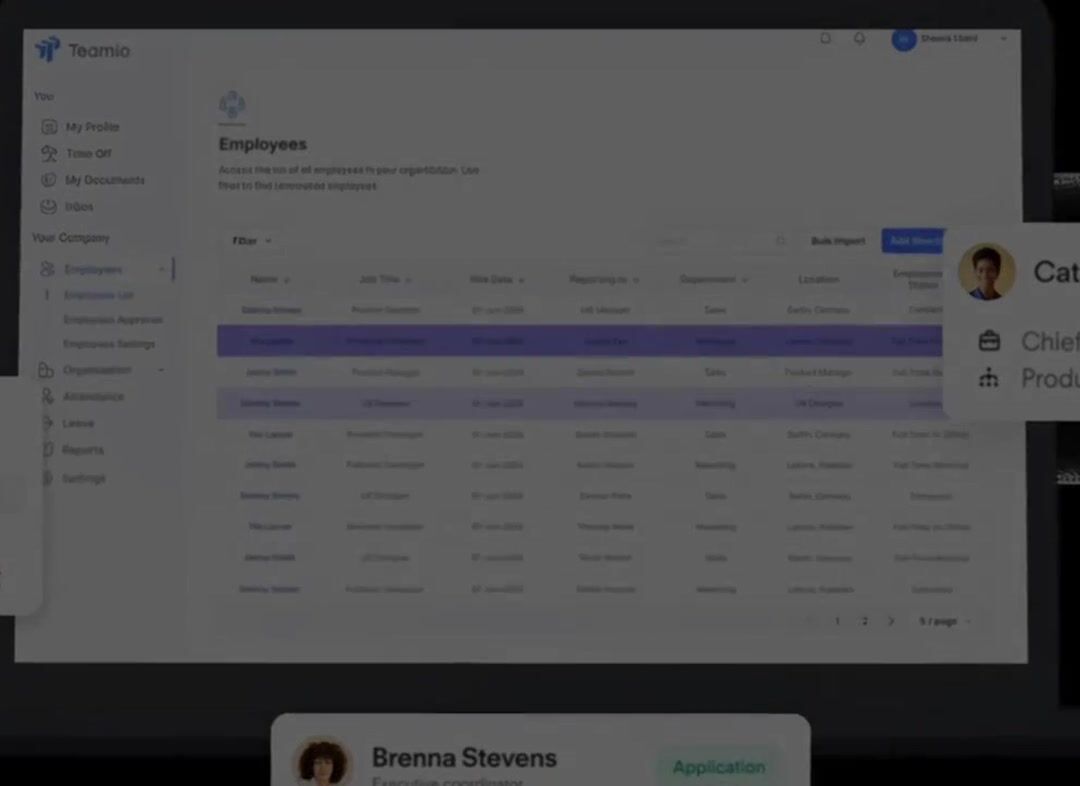The width and height of the screenshot is (1080, 786).
Task: Click the Settings gear icon in sidebar
Action: click(x=48, y=478)
